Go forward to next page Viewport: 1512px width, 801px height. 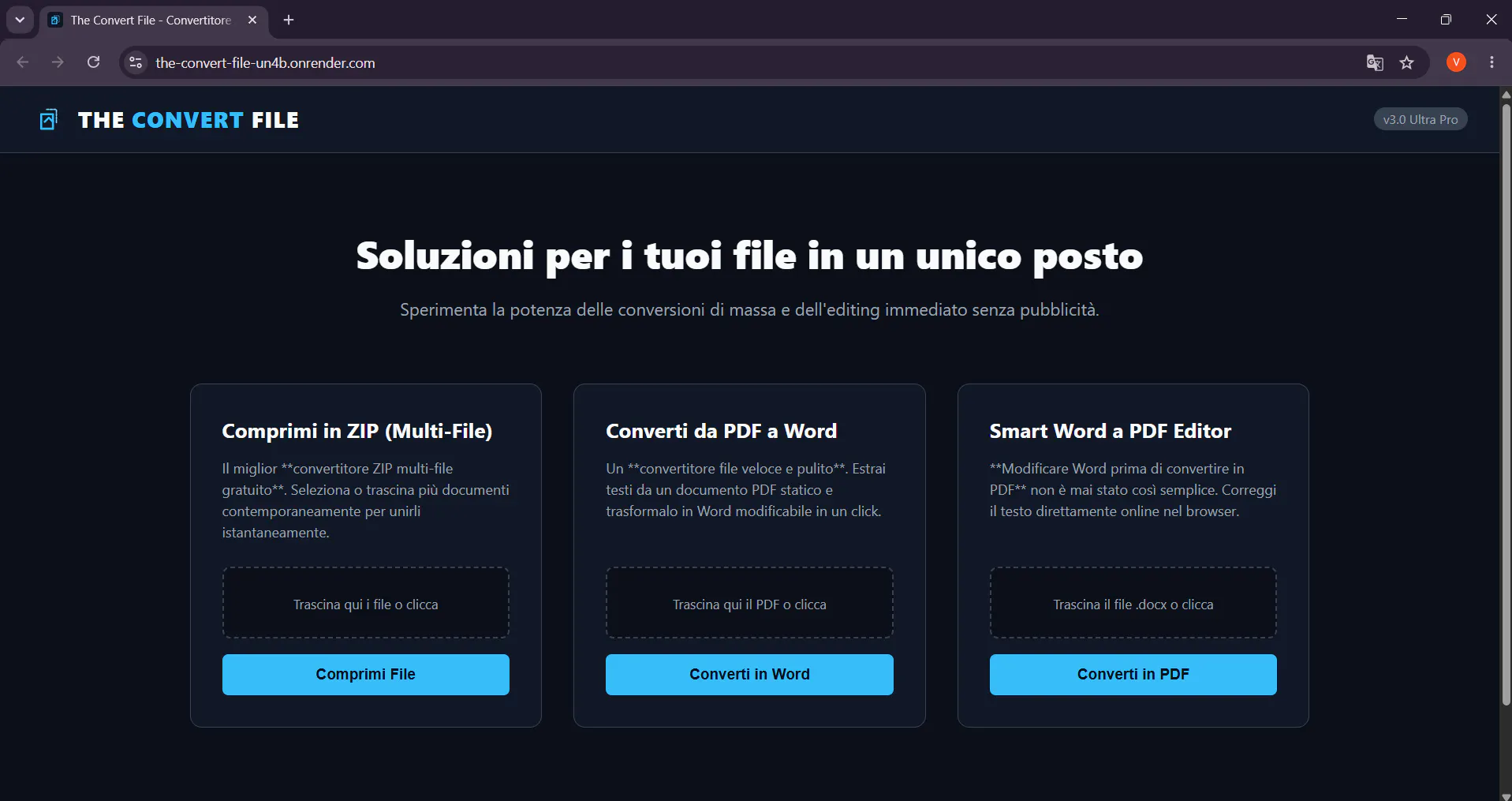pyautogui.click(x=58, y=62)
